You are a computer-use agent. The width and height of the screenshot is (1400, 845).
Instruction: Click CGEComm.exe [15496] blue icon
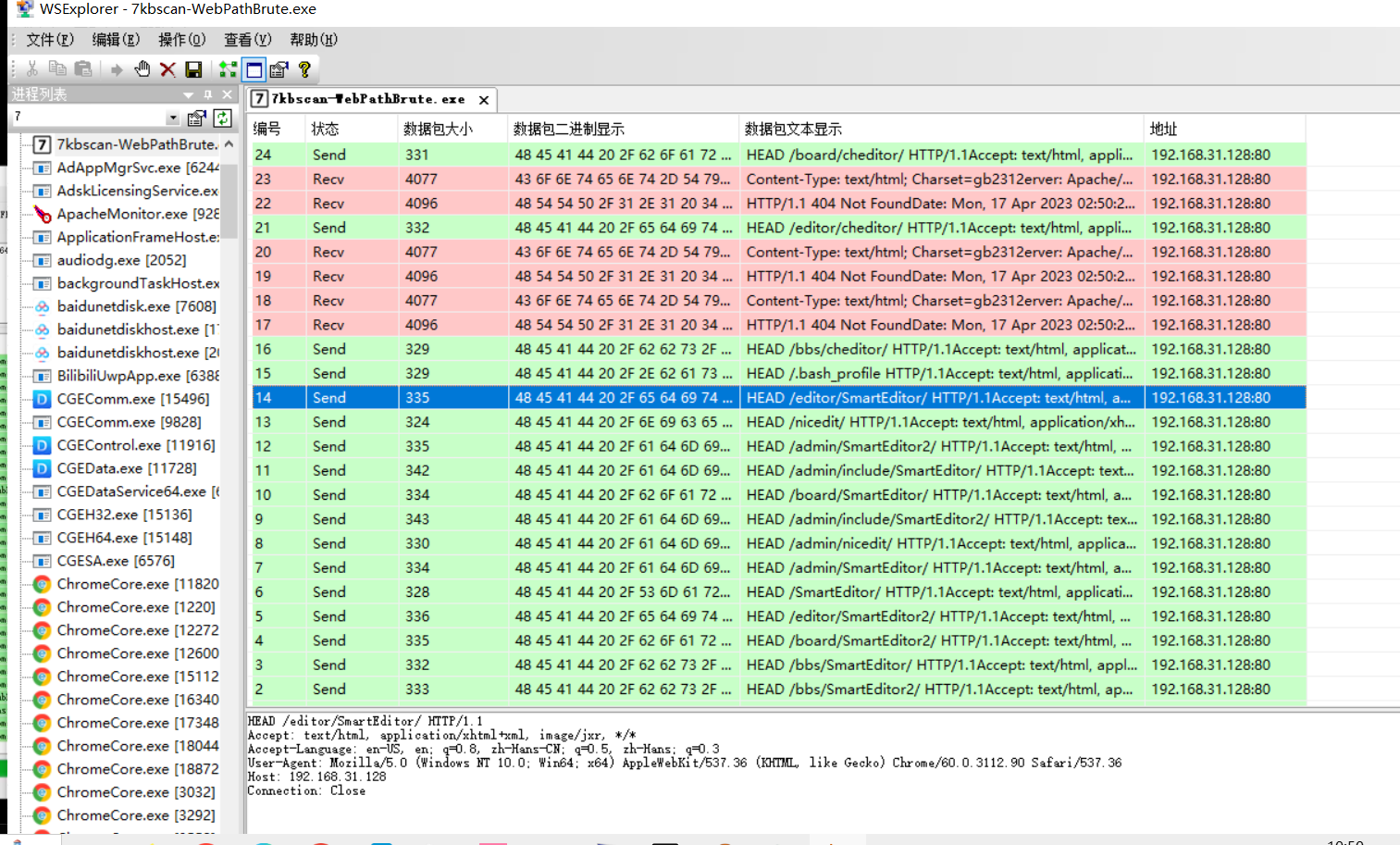pos(42,399)
